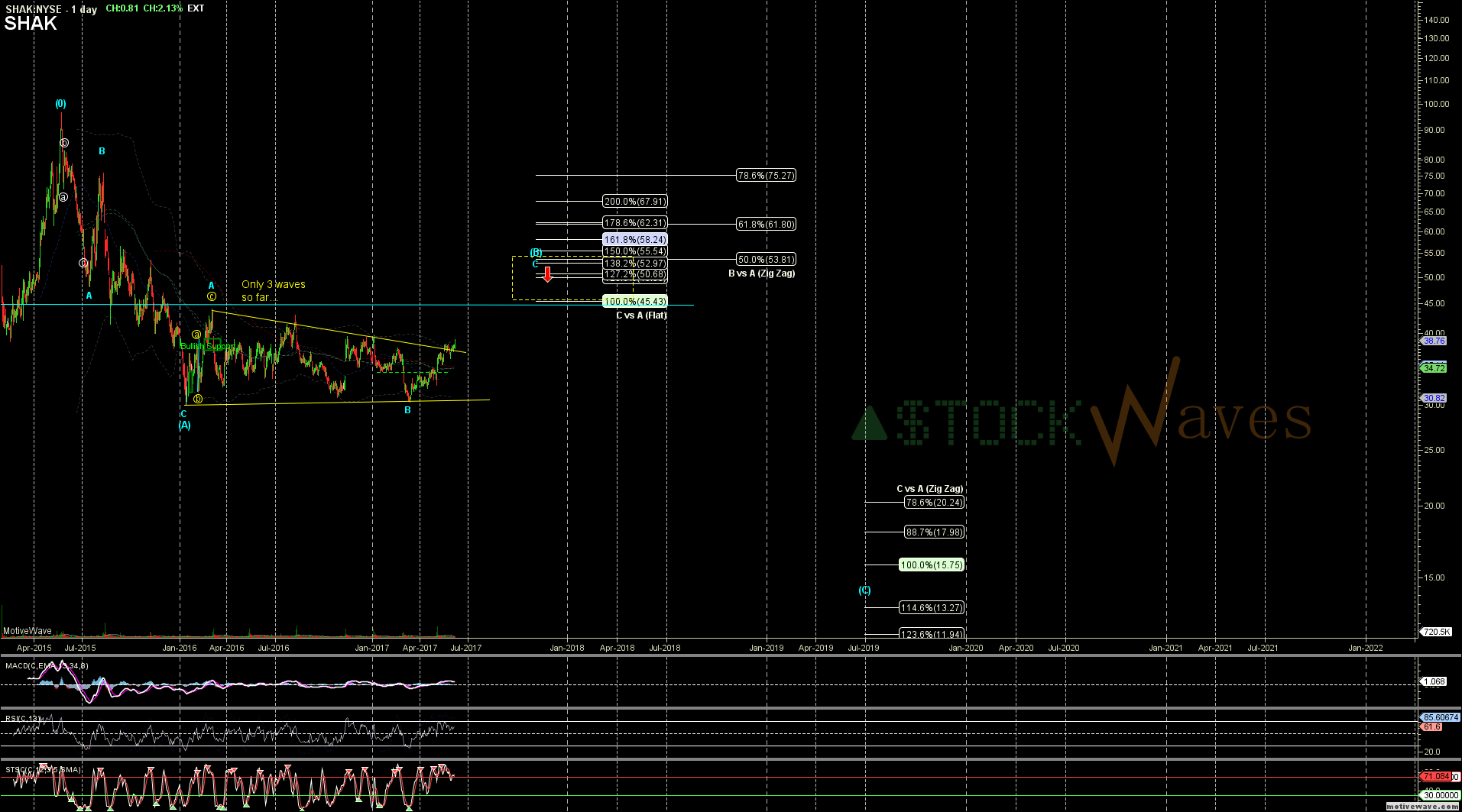Select the 138.2%(52.97) Fibonacci label

(635, 264)
